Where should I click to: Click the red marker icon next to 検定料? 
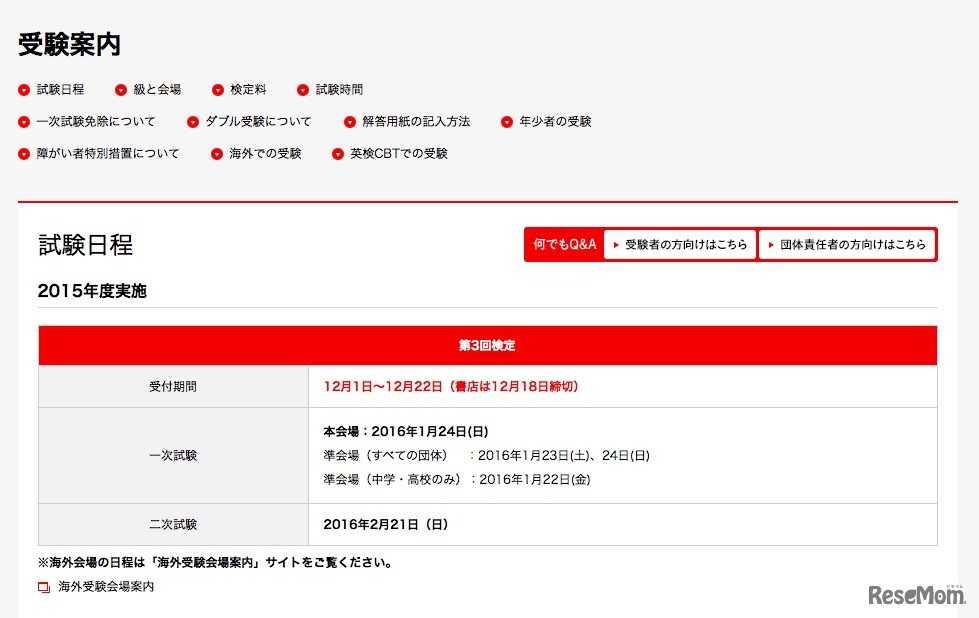pos(217,89)
